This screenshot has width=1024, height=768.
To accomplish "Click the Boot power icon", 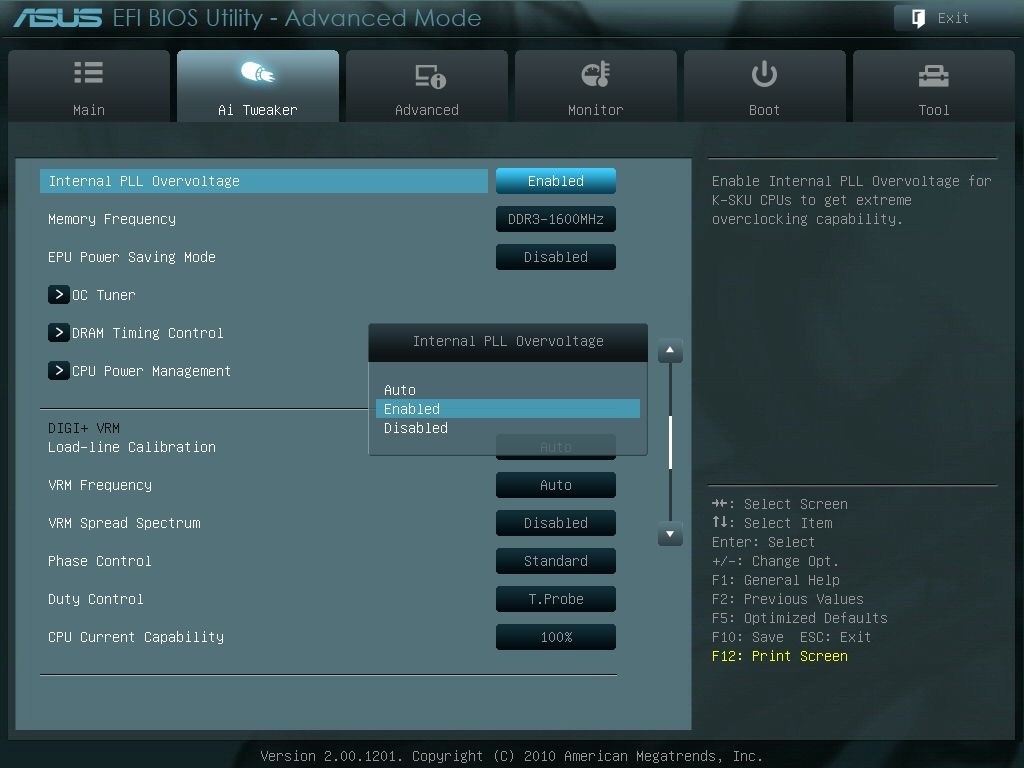I will 764,72.
